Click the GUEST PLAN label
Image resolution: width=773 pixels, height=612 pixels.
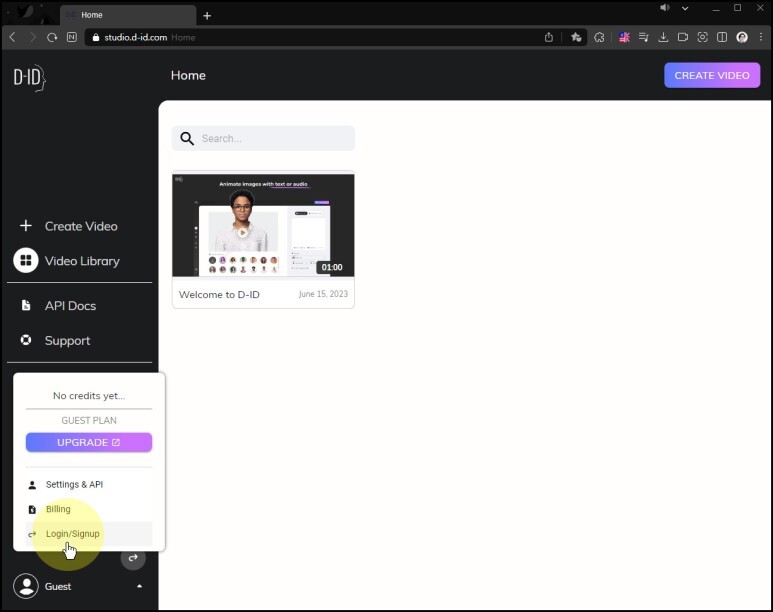coord(89,420)
